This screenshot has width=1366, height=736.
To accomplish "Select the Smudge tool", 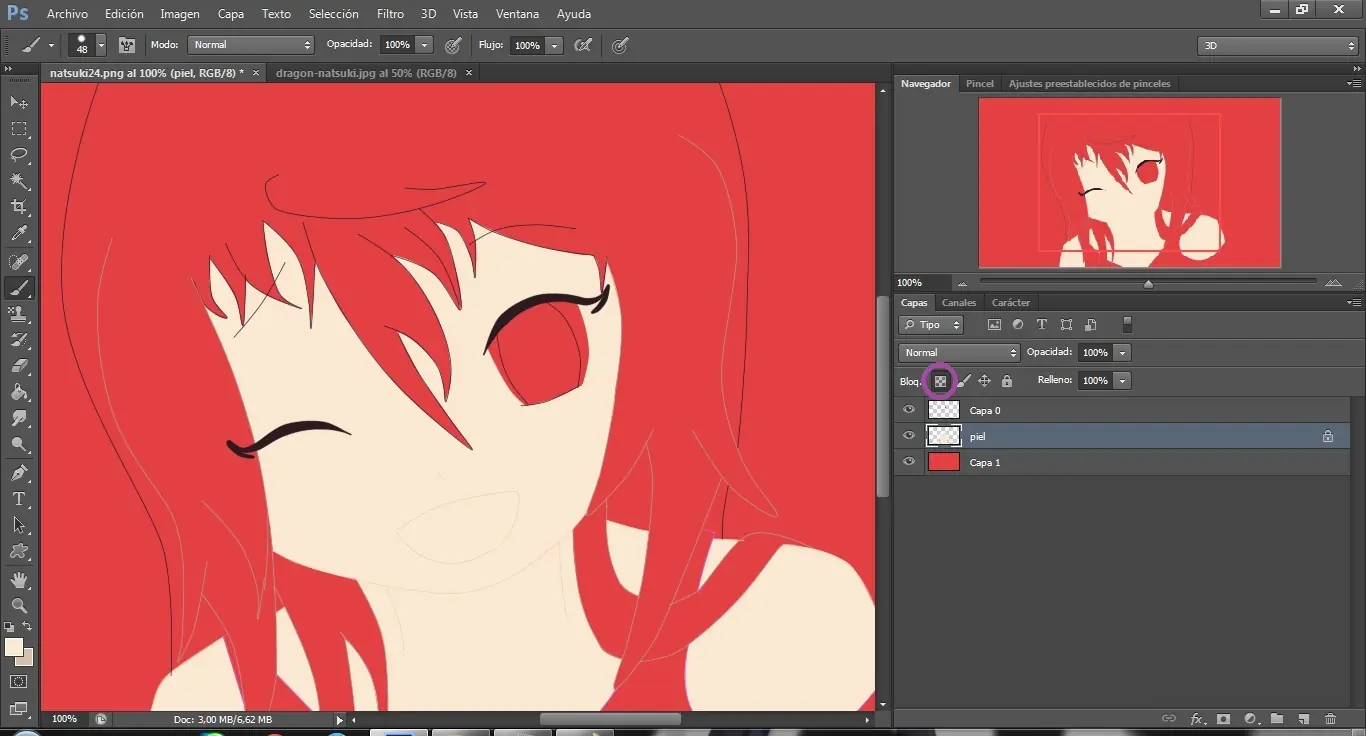I will click(x=19, y=418).
